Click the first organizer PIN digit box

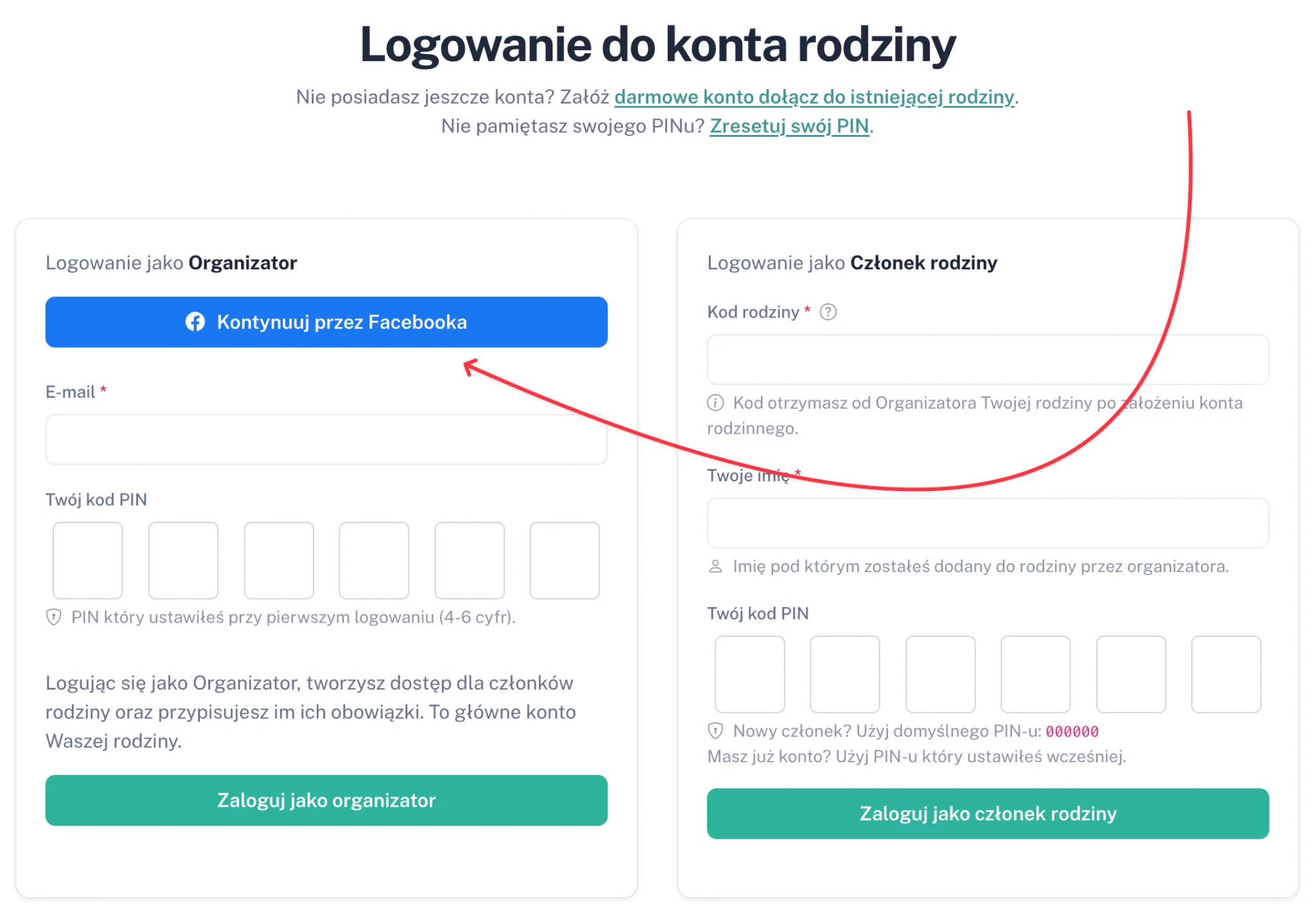(x=87, y=560)
